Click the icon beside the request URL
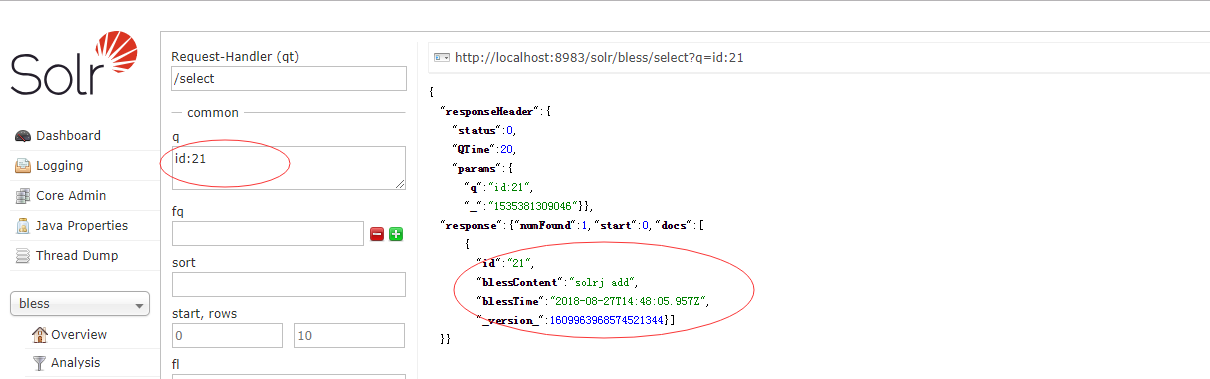The width and height of the screenshot is (1210, 379). (x=441, y=58)
